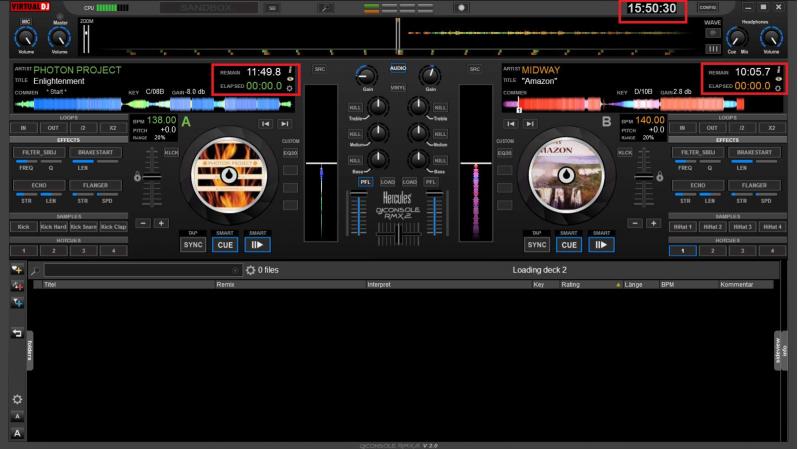Toggle the VINYL mode button
Viewport: 800px width, 449px height.
coord(398,88)
